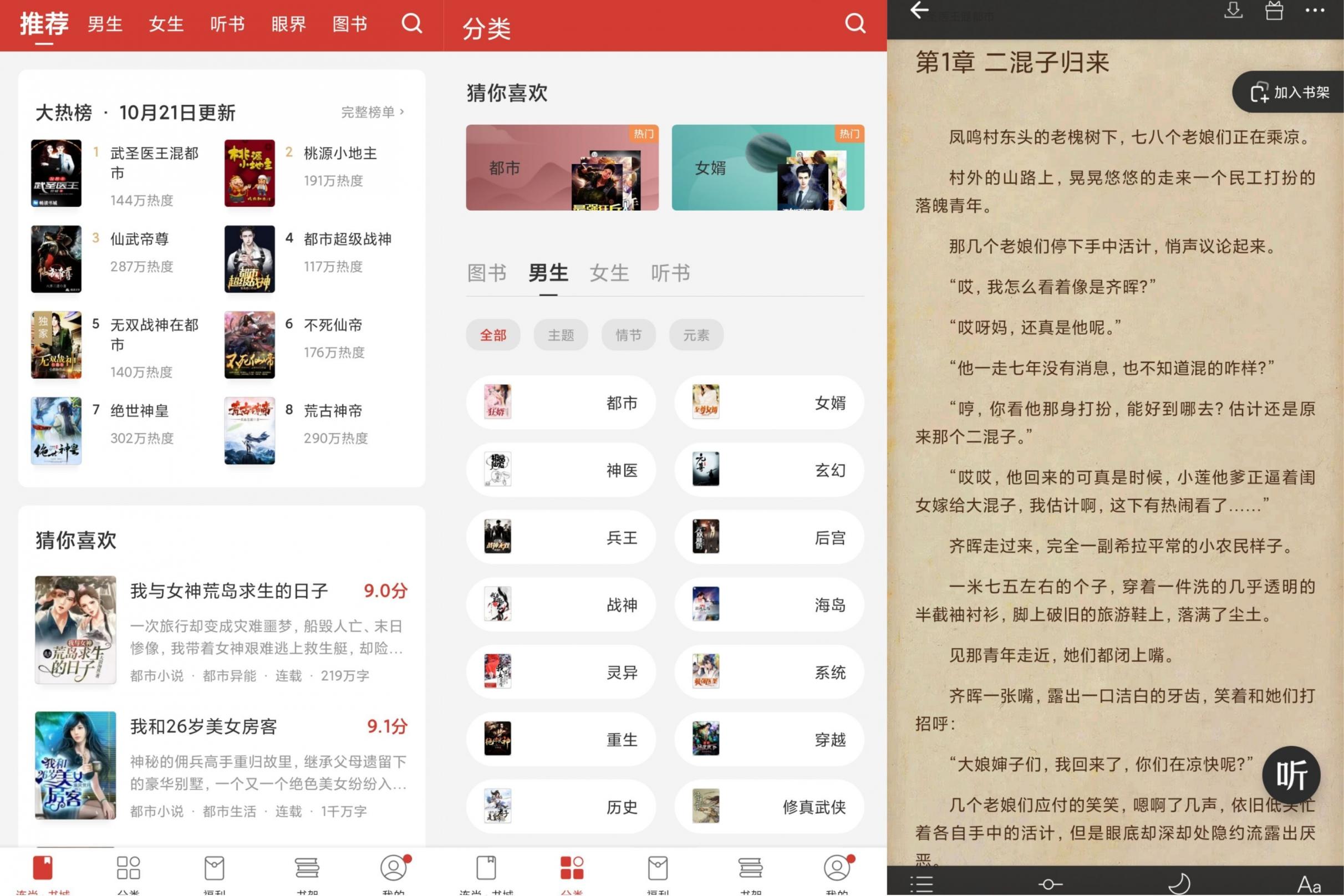Open the chapter list icon in reader toolbar
This screenshot has height=896, width=1344.
(922, 883)
